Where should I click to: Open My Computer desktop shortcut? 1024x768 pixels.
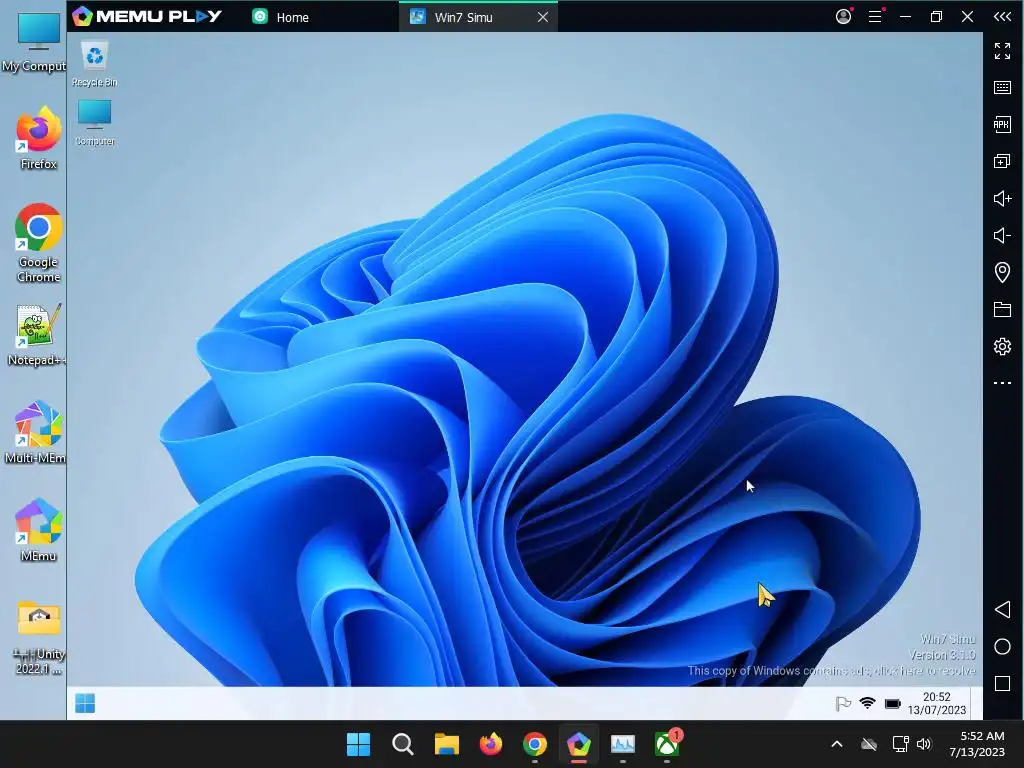click(x=34, y=42)
